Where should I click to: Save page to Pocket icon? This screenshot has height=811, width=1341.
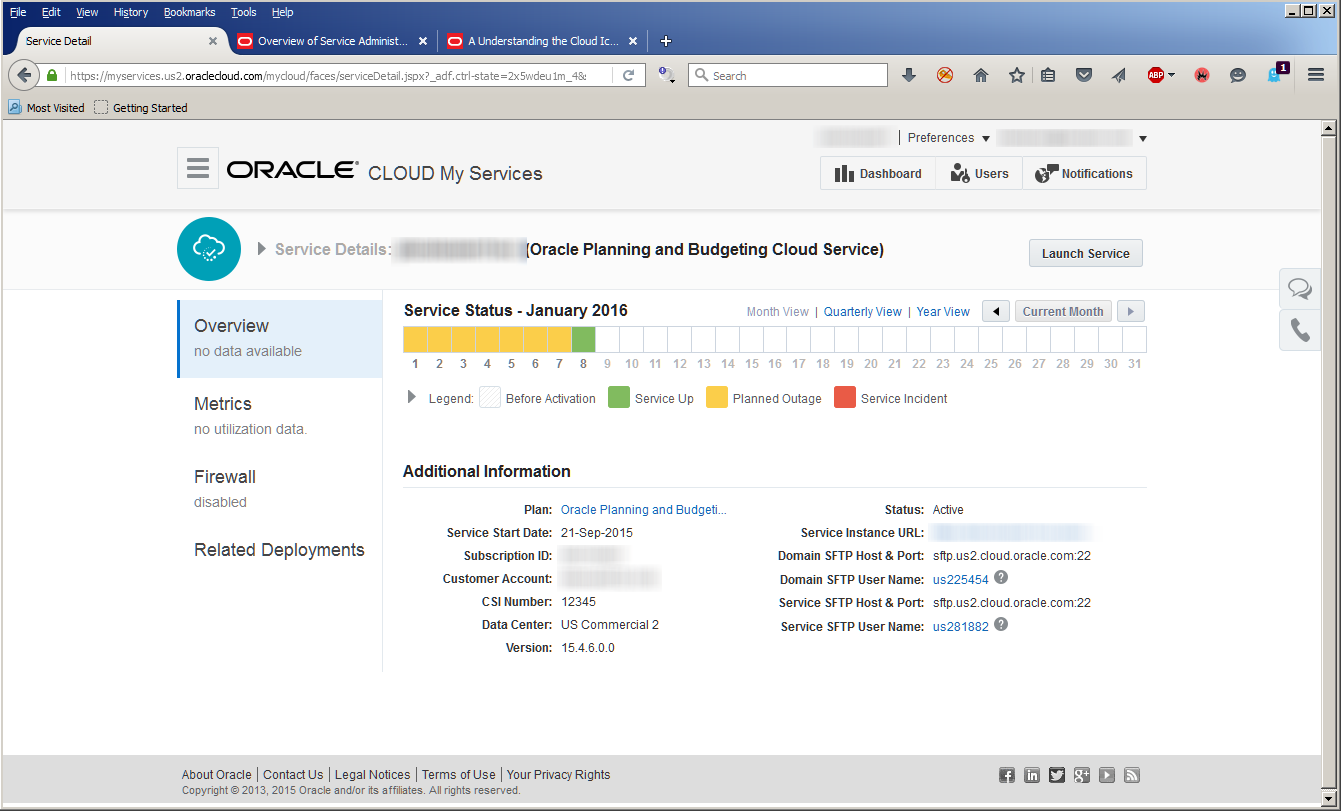click(x=1084, y=75)
